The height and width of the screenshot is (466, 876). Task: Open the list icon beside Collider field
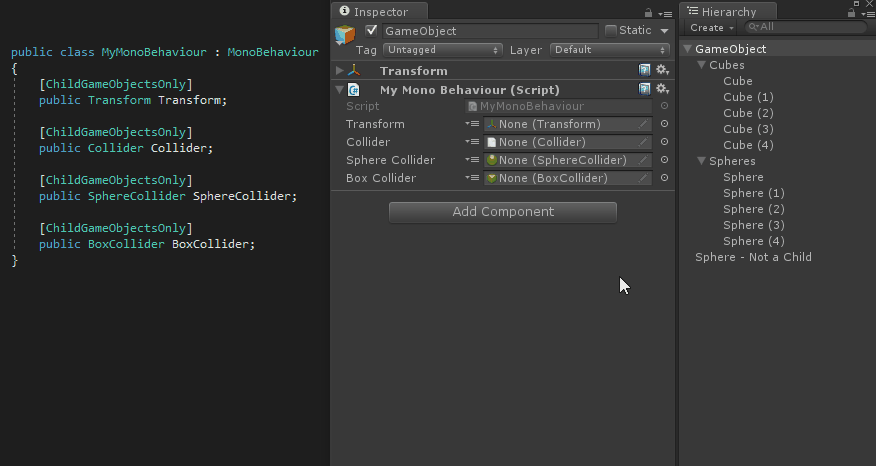pyautogui.click(x=472, y=142)
